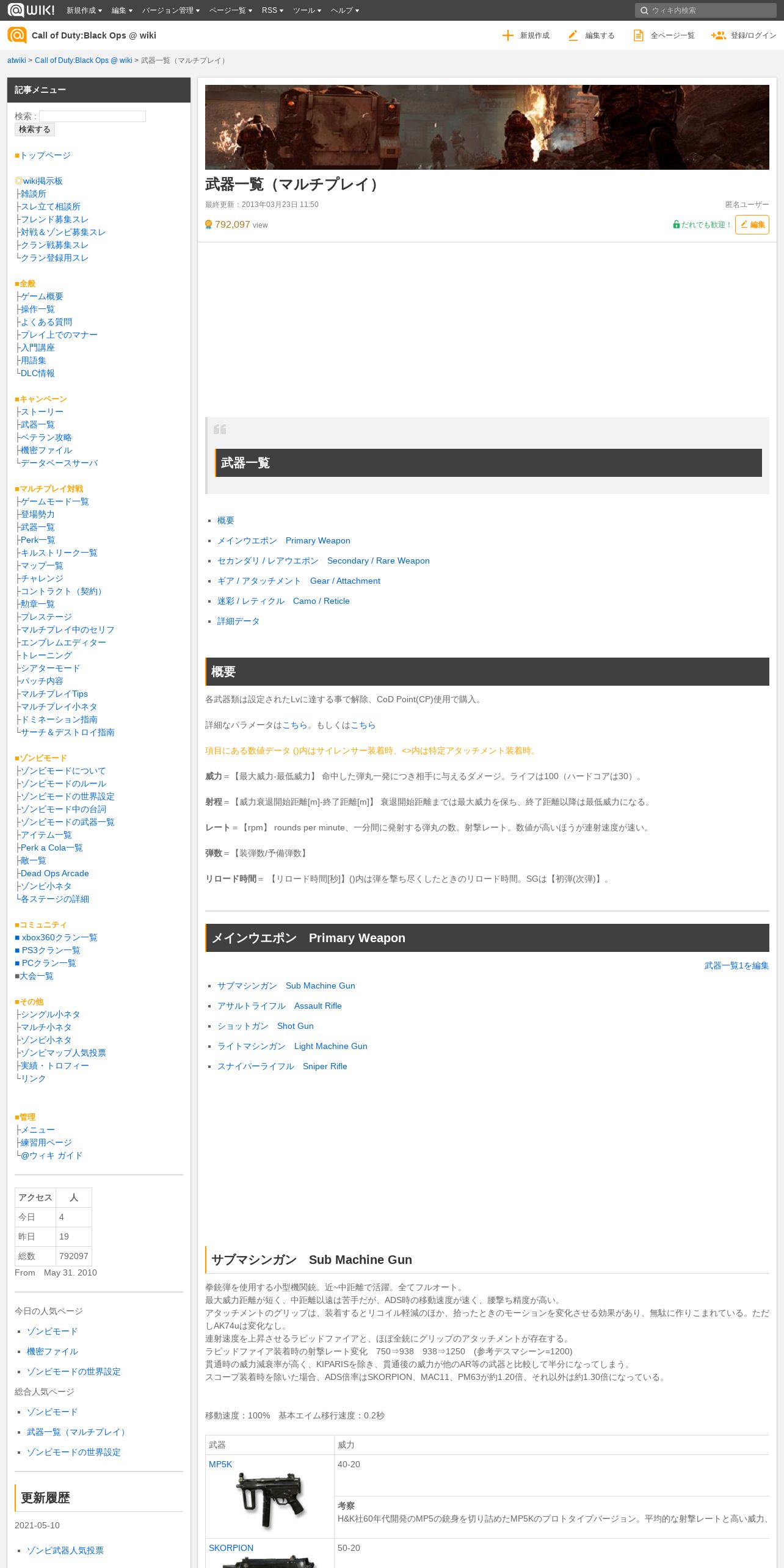Image resolution: width=784 pixels, height=1568 pixels.
Task: Jump to 詳細データ contents link
Action: coord(238,621)
